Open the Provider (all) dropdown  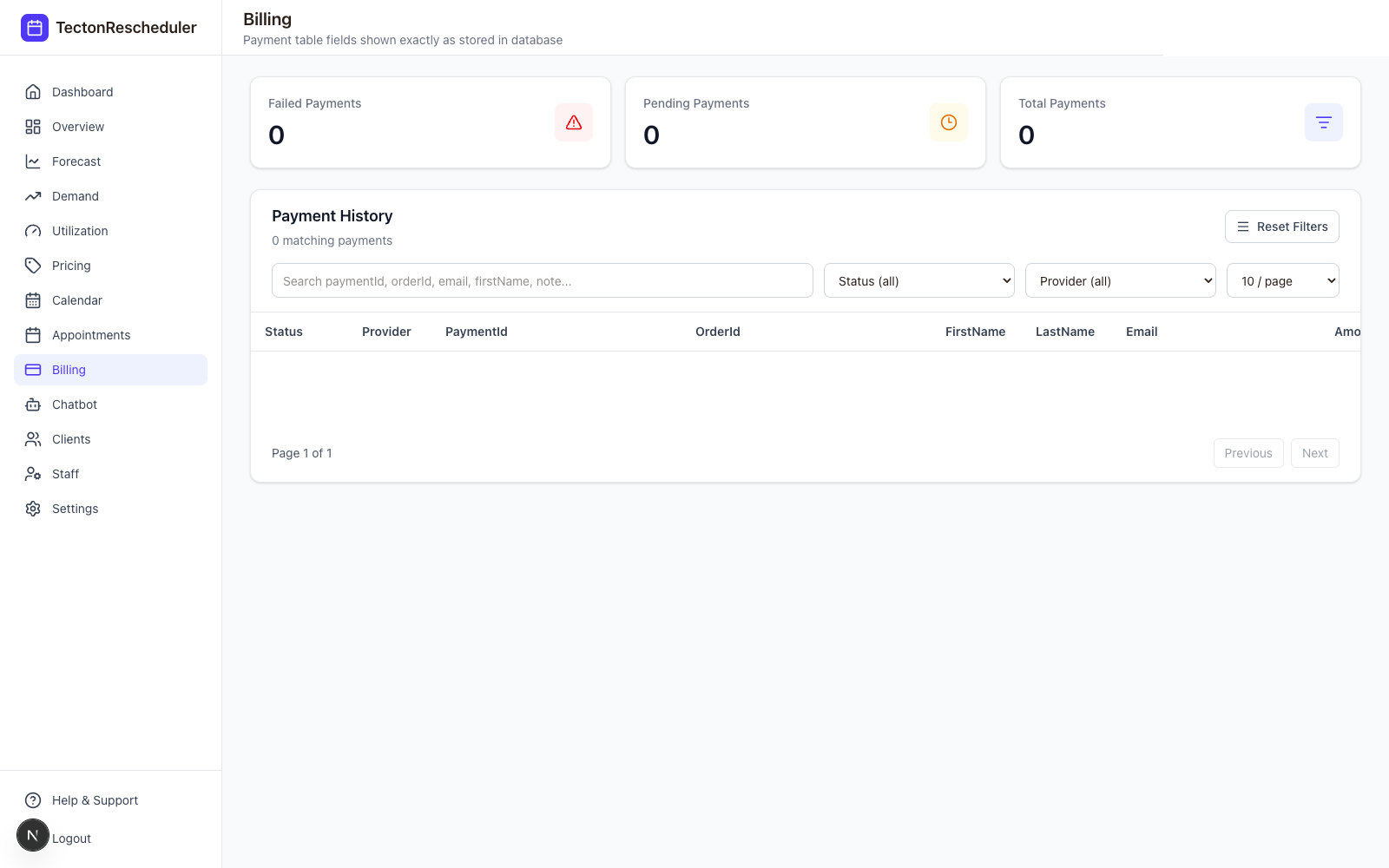pos(1121,280)
